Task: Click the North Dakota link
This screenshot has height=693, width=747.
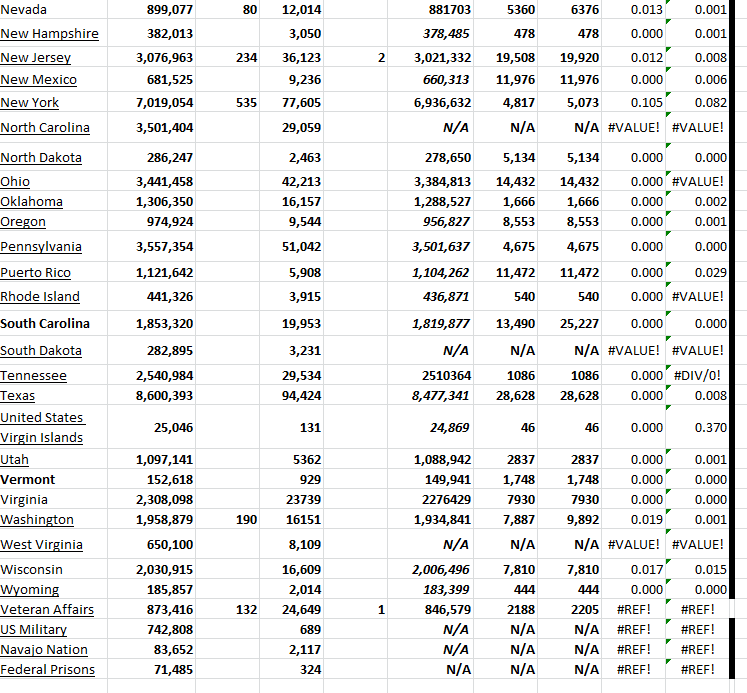Action: click(41, 157)
